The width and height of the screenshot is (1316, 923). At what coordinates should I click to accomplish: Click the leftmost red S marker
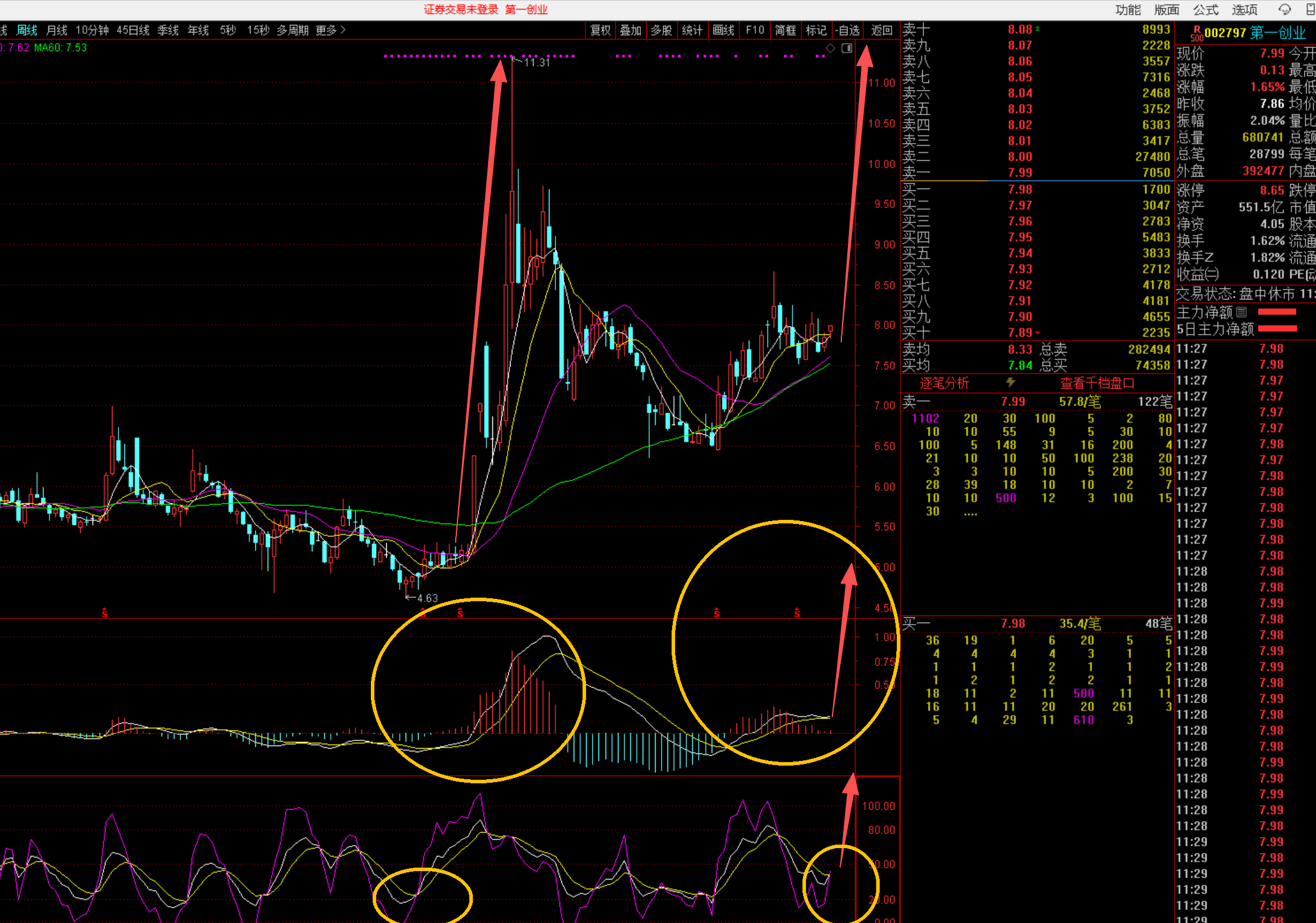pos(104,613)
